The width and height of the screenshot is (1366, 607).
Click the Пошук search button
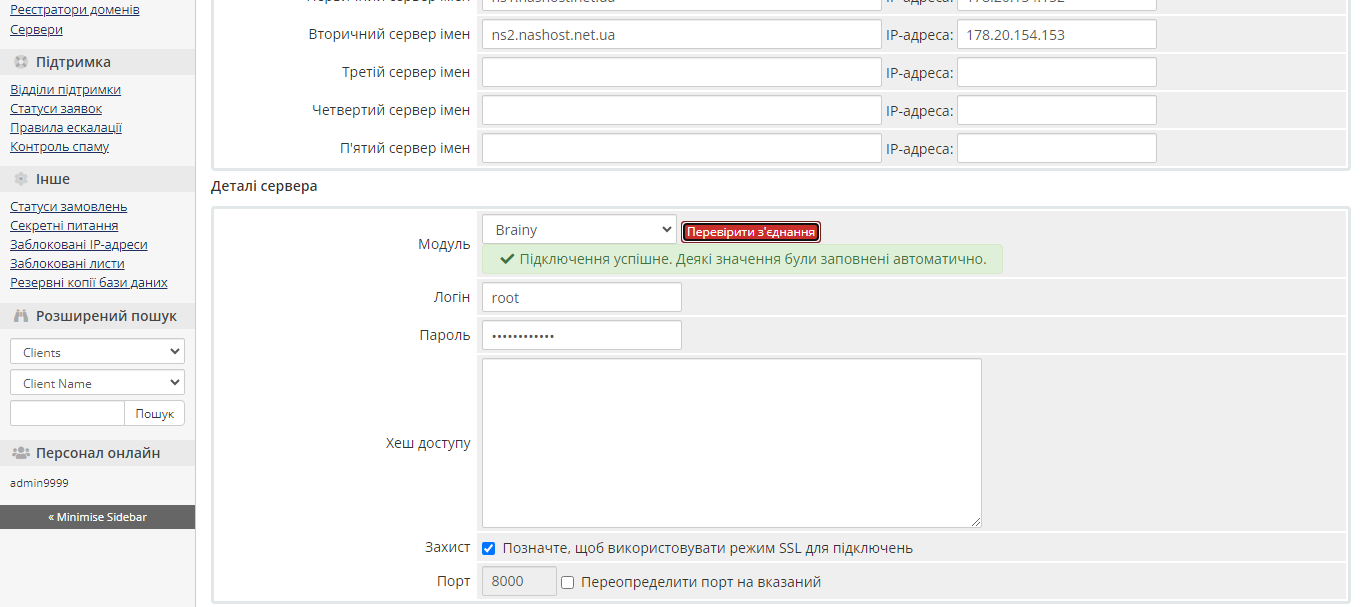pos(154,412)
